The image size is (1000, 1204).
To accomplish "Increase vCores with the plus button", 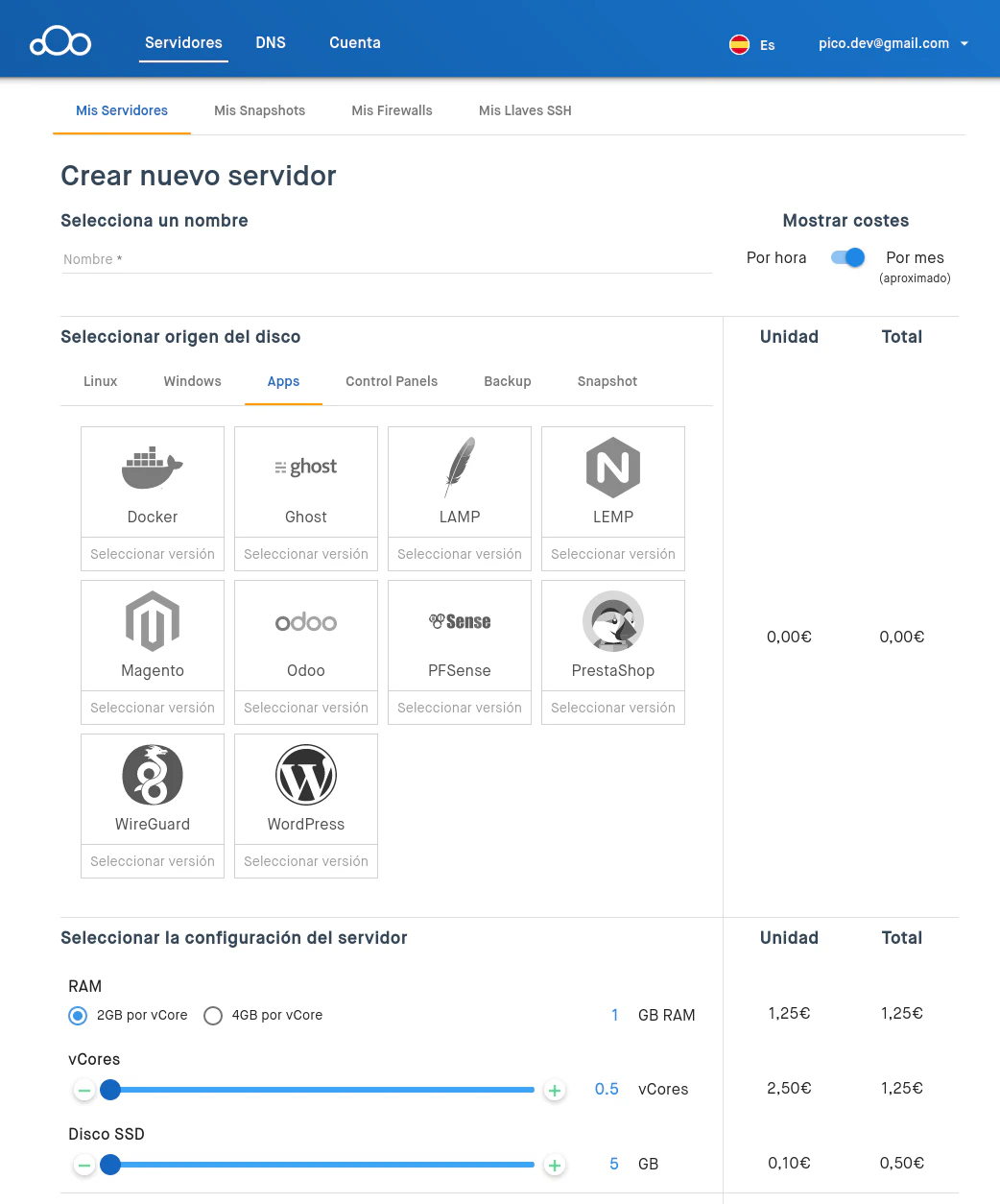I will pyautogui.click(x=555, y=1091).
